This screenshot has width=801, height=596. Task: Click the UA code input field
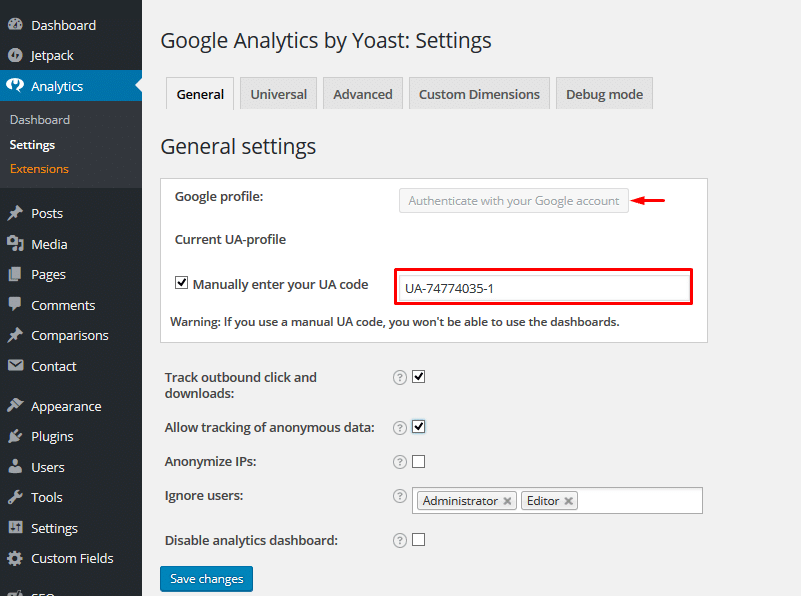coord(544,288)
